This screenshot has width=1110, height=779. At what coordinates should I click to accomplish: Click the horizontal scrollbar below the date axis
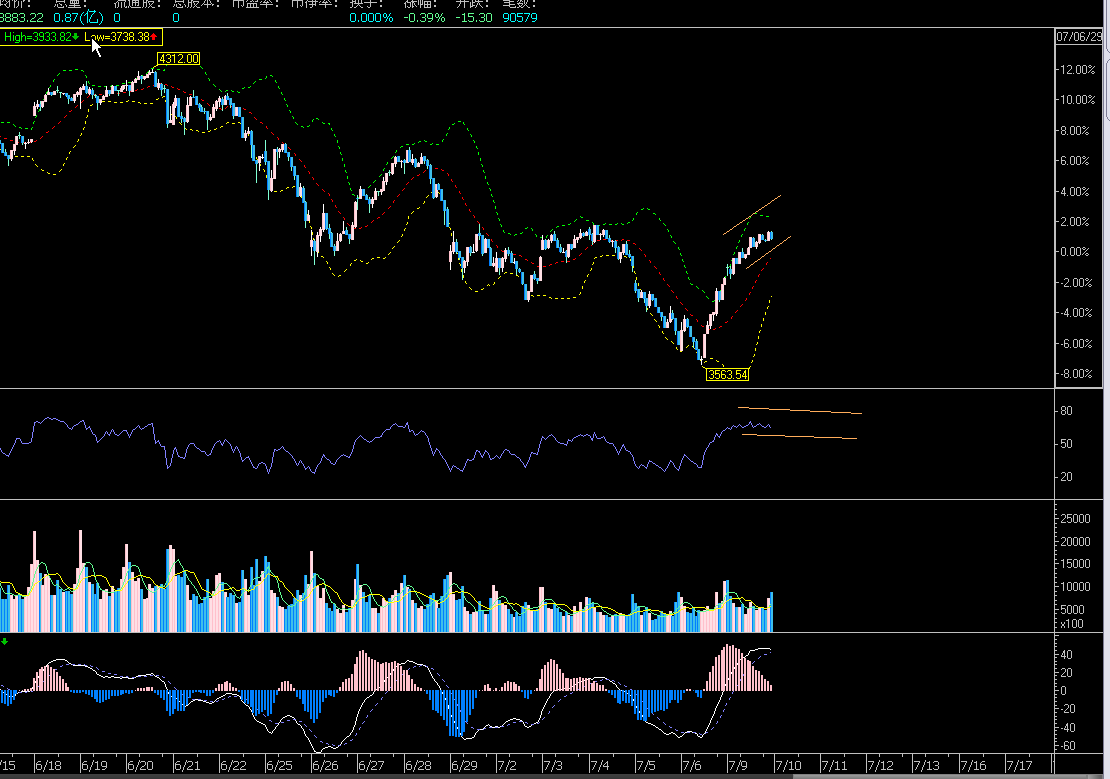pos(552,776)
